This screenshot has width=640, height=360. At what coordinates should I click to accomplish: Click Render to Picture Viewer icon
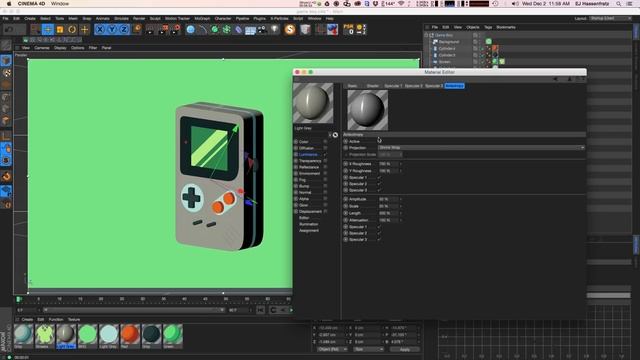(163, 29)
